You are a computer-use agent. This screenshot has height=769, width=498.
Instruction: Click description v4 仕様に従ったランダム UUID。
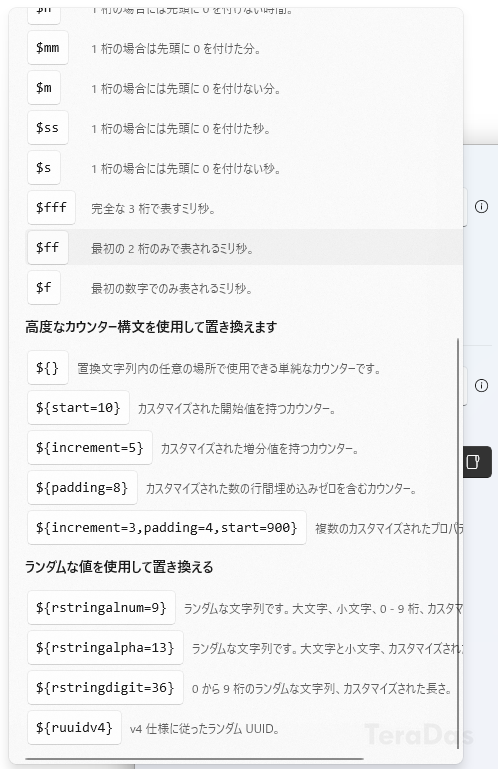pyautogui.click(x=205, y=729)
